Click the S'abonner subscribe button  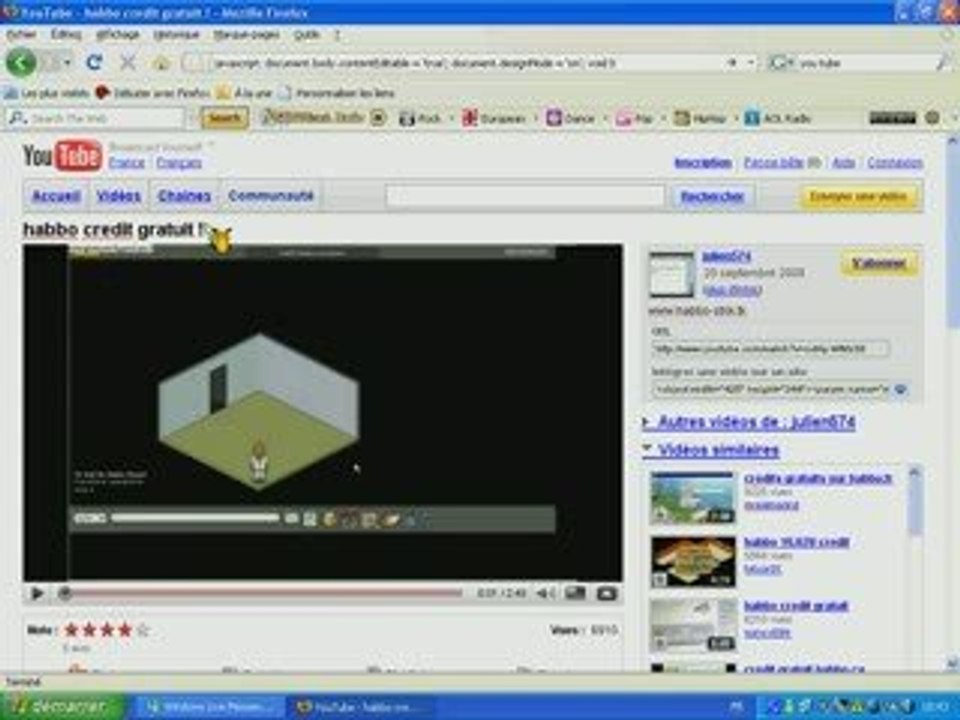click(879, 263)
